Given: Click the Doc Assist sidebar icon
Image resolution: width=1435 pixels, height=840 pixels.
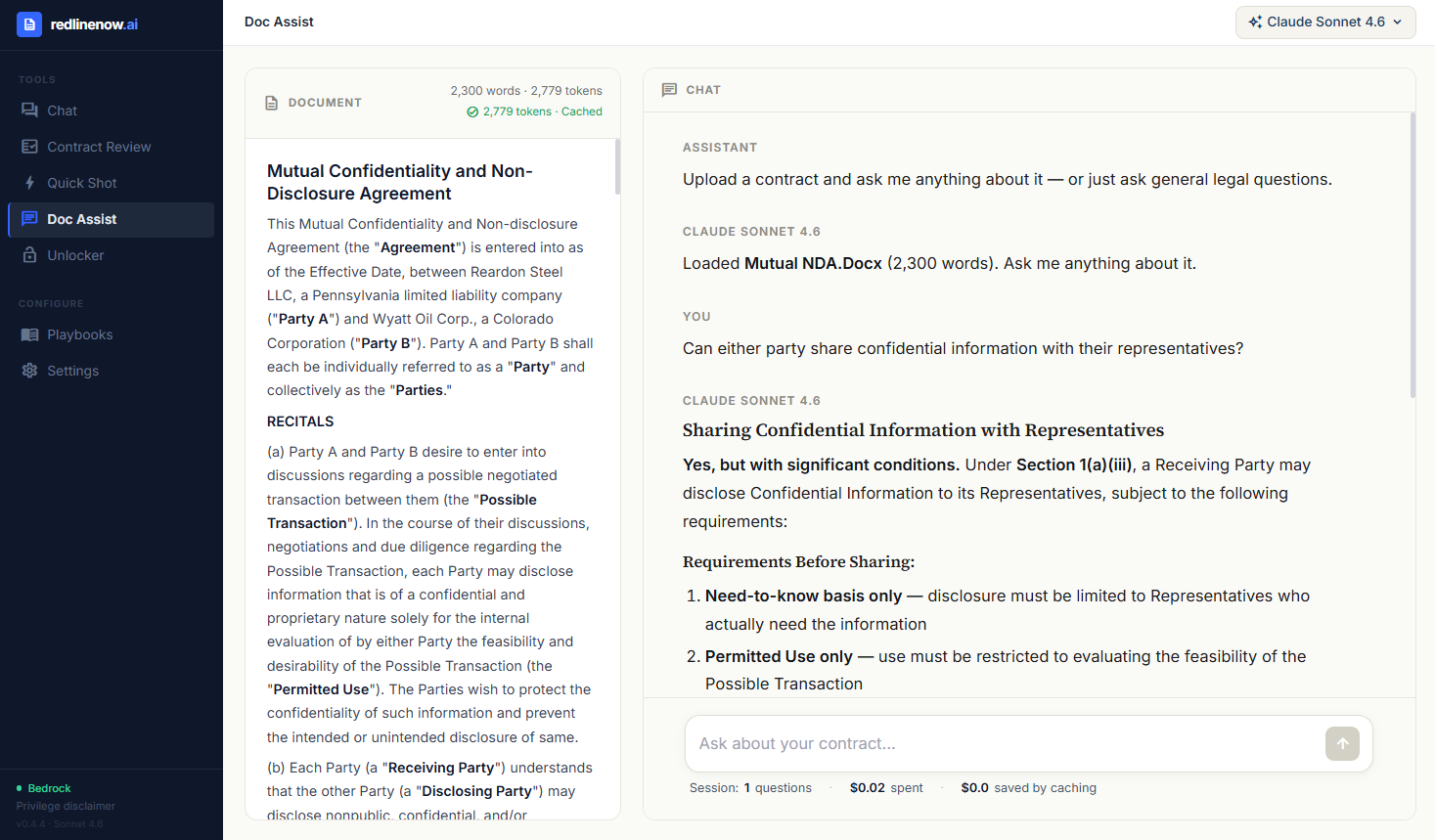Looking at the screenshot, I should (x=29, y=219).
